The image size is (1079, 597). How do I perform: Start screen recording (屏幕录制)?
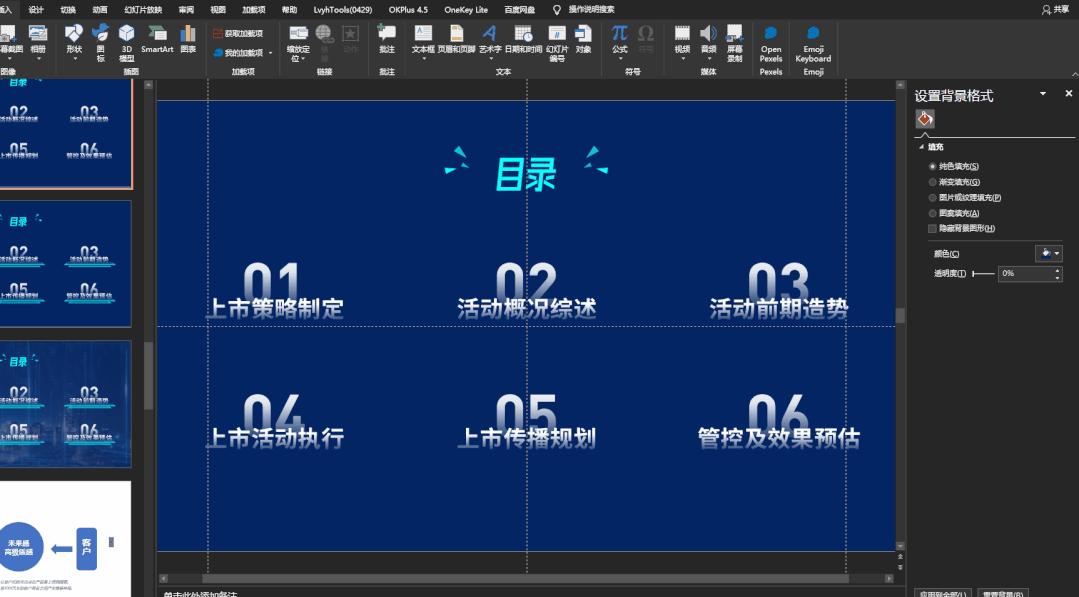click(736, 42)
